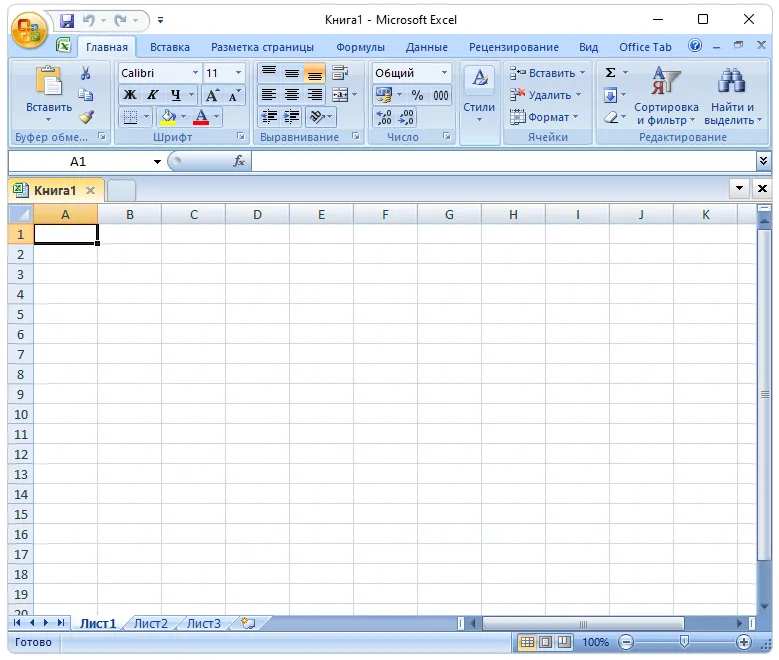The image size is (779, 660).
Task: Decrease font size with the small A
Action: 234,95
